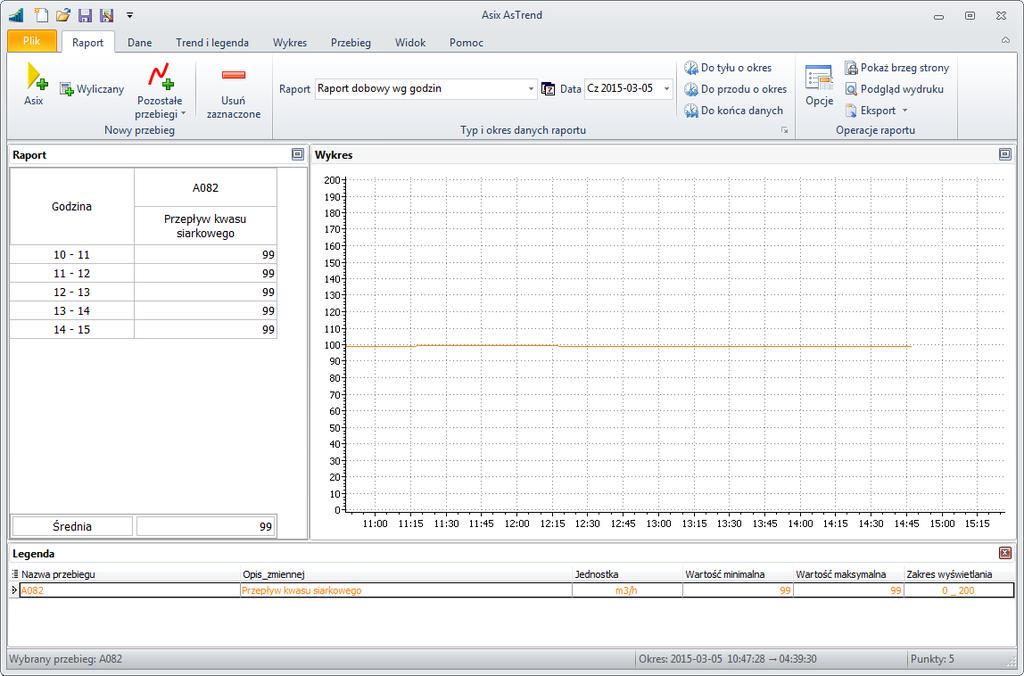Add new Asix trend series
Viewport: 1024px width, 676px height.
click(x=35, y=84)
